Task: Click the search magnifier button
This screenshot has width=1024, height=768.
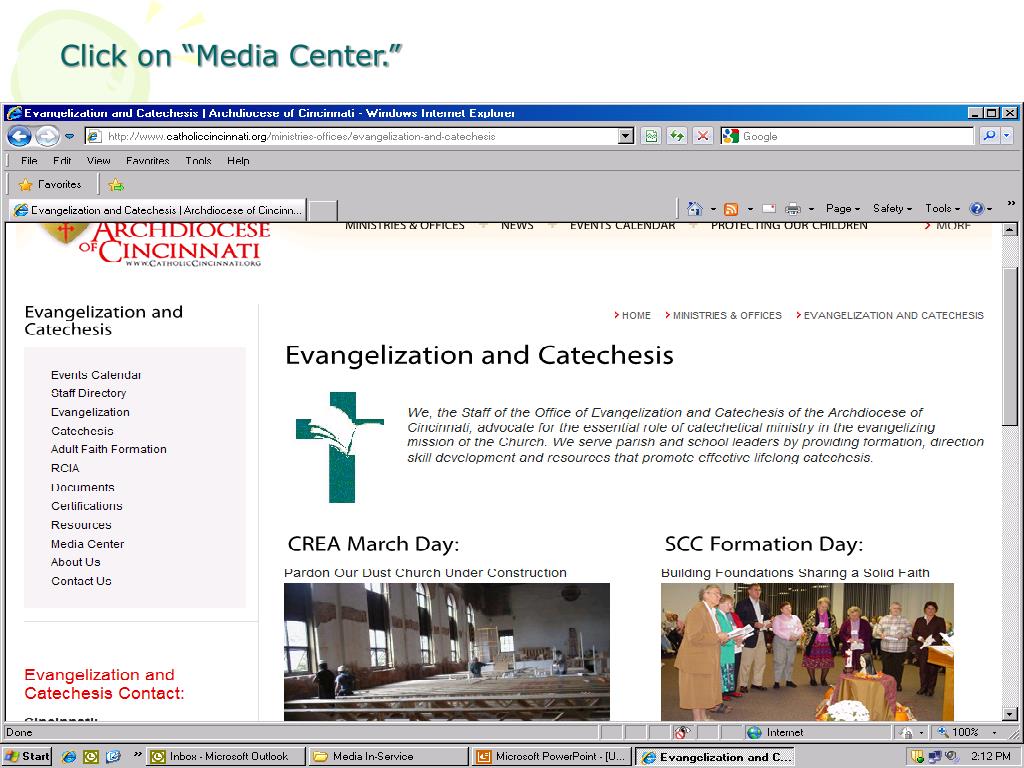Action: pyautogui.click(x=990, y=136)
